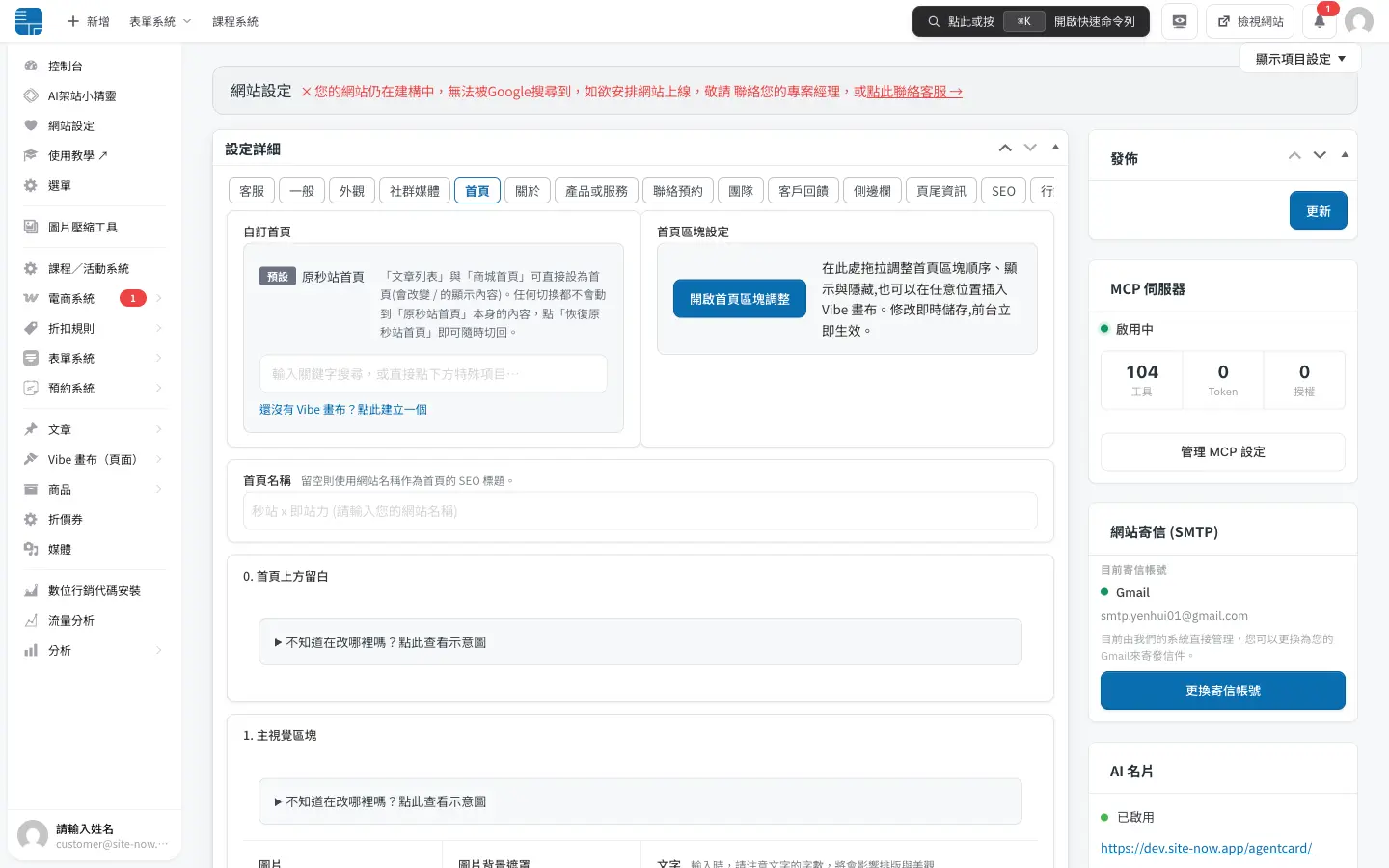This screenshot has height=868, width=1389.
Task: Focus the 首頁名稱 input field
Action: [640, 511]
